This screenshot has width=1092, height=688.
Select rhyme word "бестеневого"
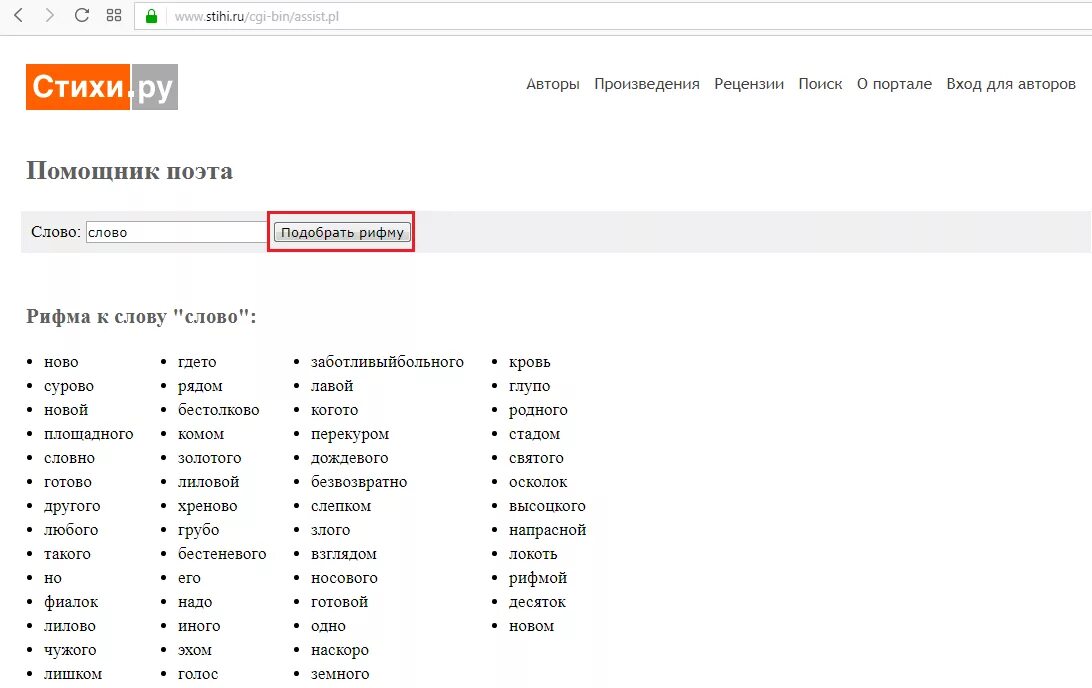coord(222,554)
